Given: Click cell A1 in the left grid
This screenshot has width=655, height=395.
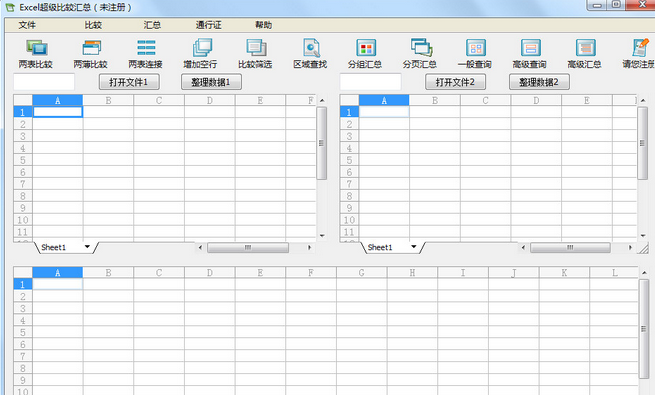Looking at the screenshot, I should 58,112.
